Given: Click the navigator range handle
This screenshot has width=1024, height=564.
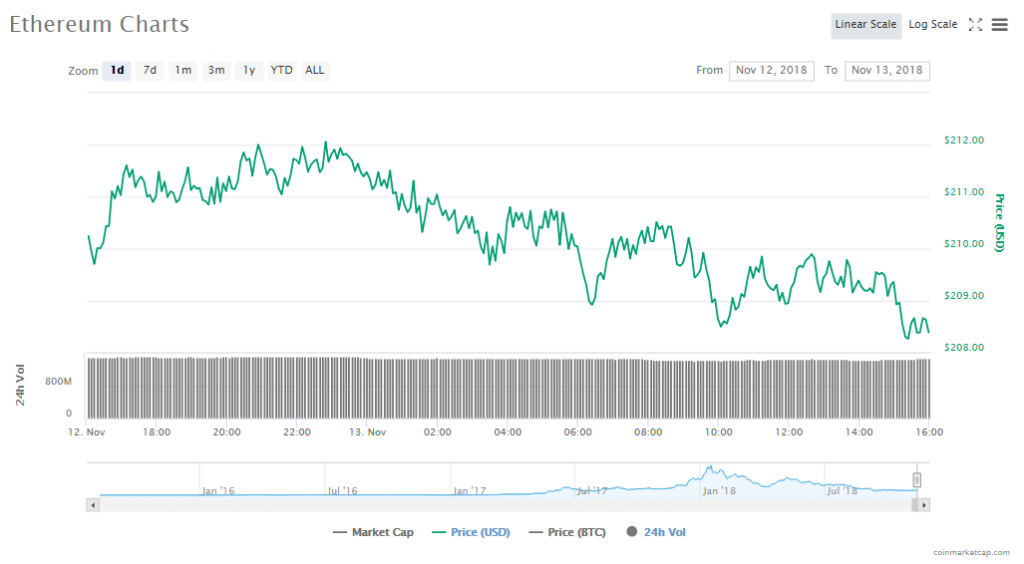Looking at the screenshot, I should (x=916, y=480).
